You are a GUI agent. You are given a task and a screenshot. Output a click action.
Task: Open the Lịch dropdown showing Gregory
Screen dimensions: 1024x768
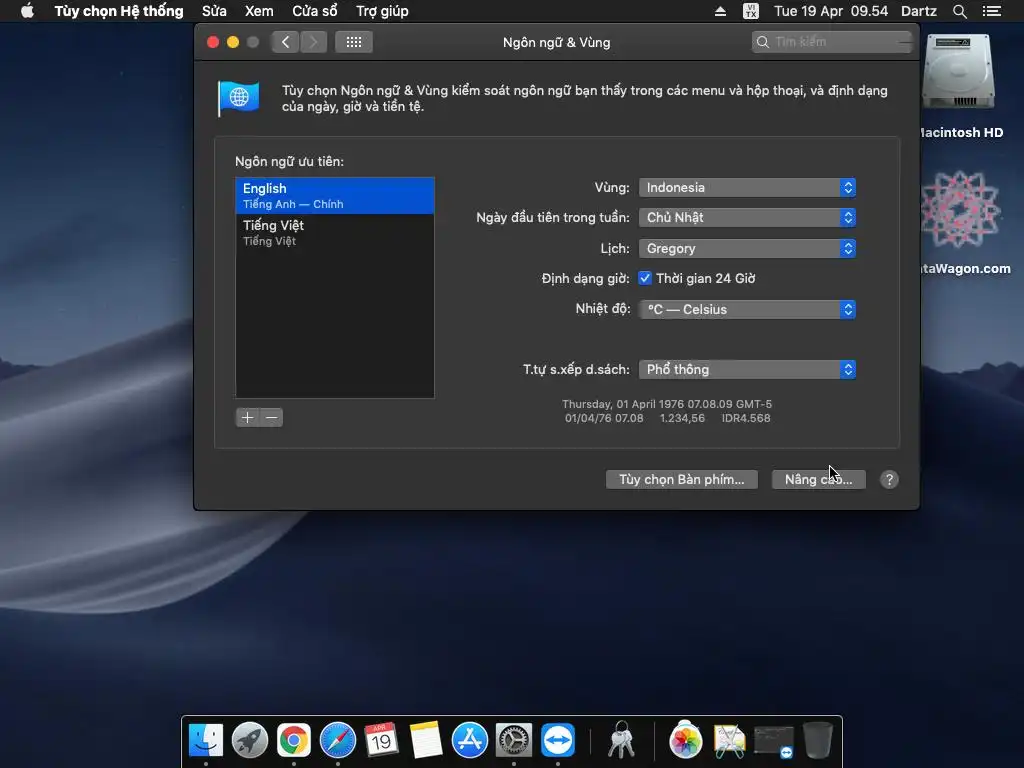[747, 248]
